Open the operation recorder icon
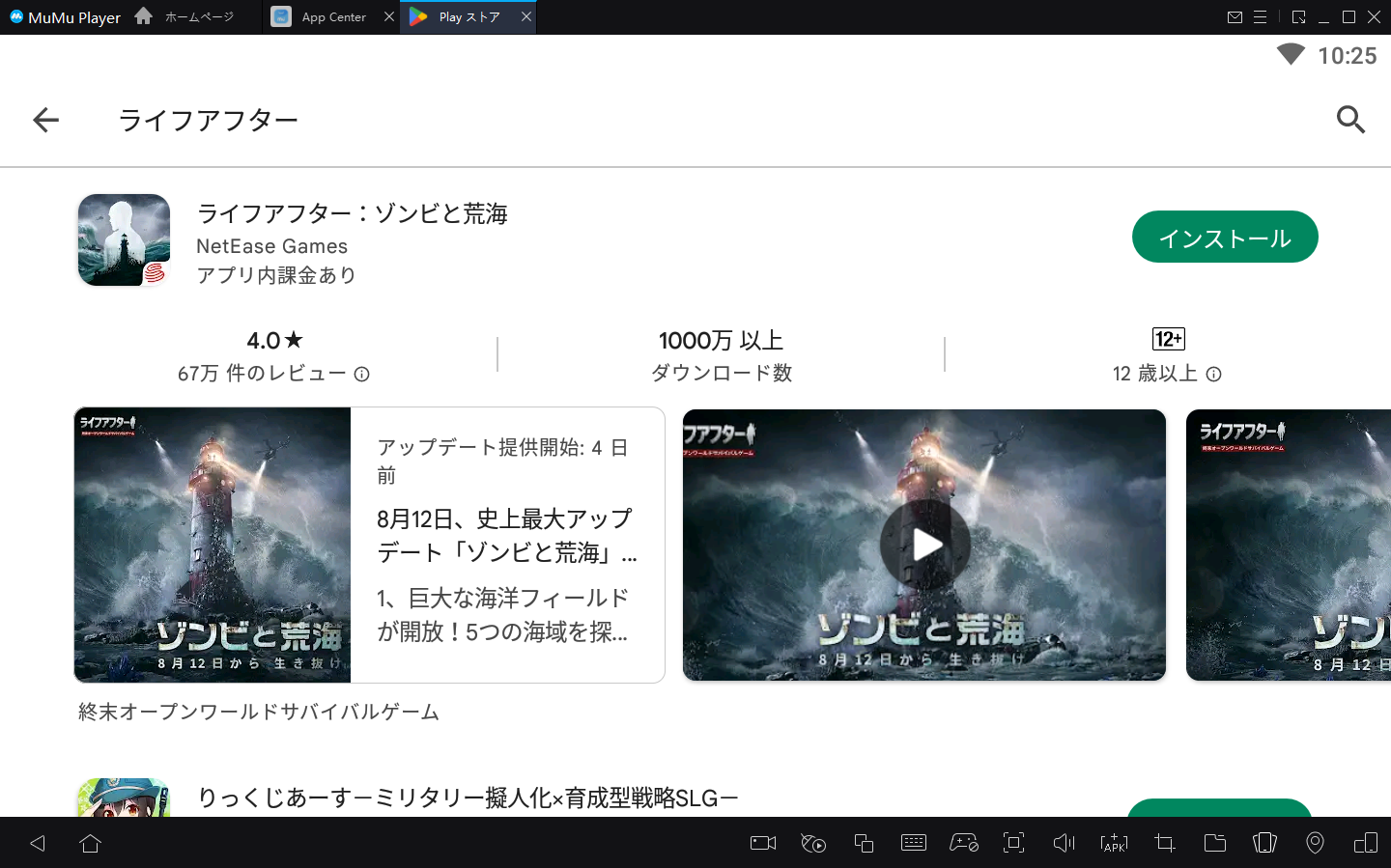The image size is (1391, 868). tap(813, 843)
